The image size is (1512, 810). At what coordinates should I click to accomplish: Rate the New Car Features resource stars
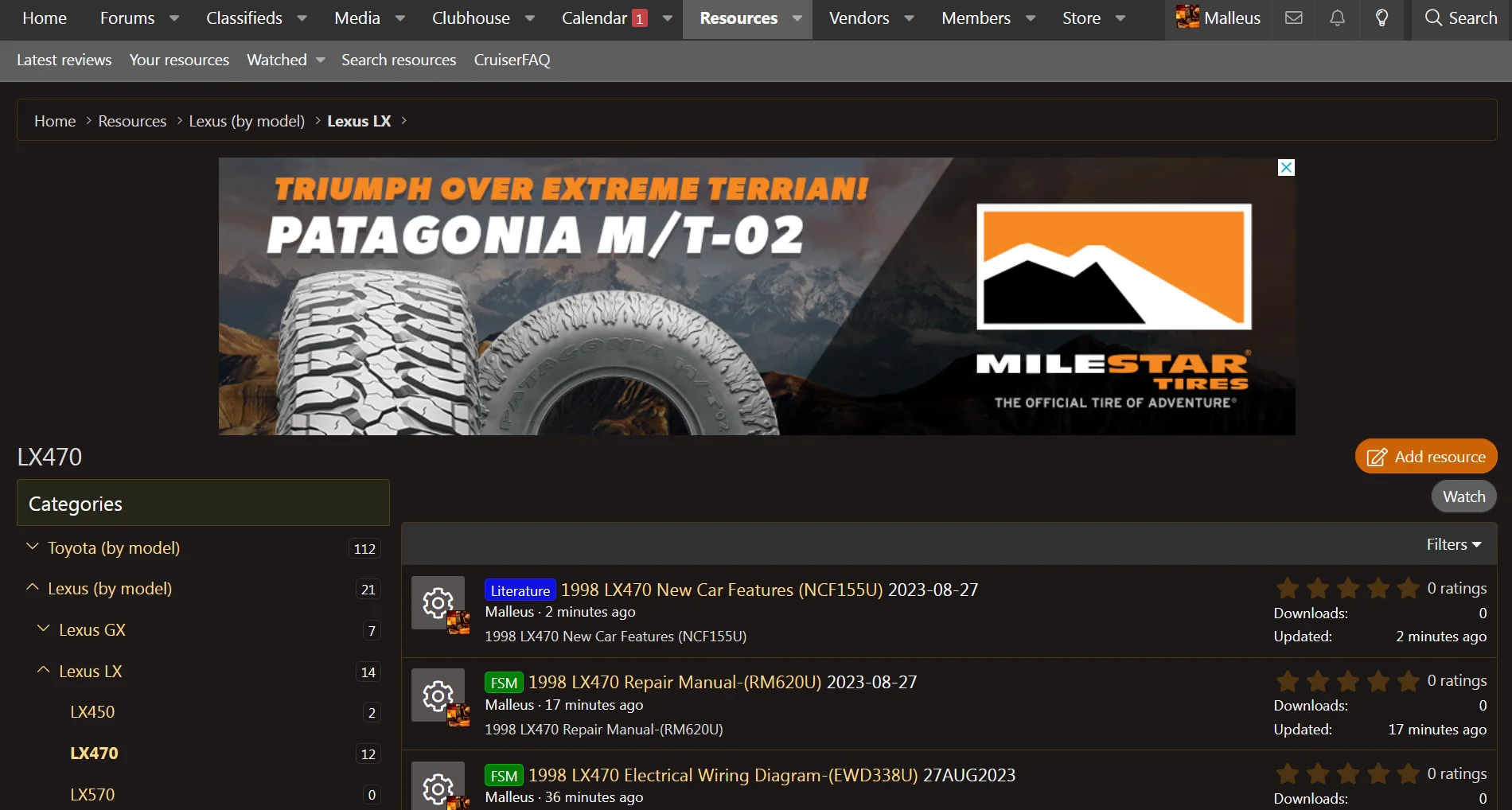(1347, 589)
